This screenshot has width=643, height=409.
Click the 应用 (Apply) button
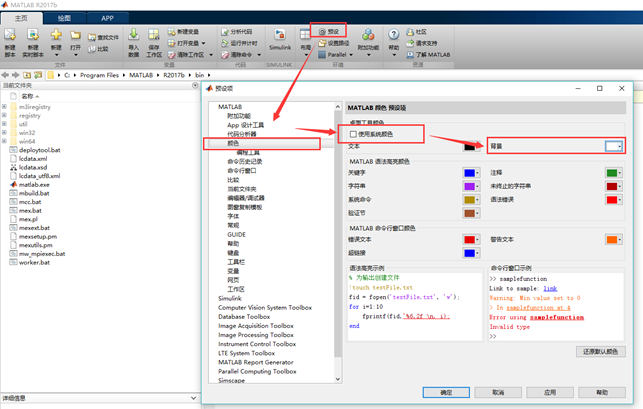(550, 393)
